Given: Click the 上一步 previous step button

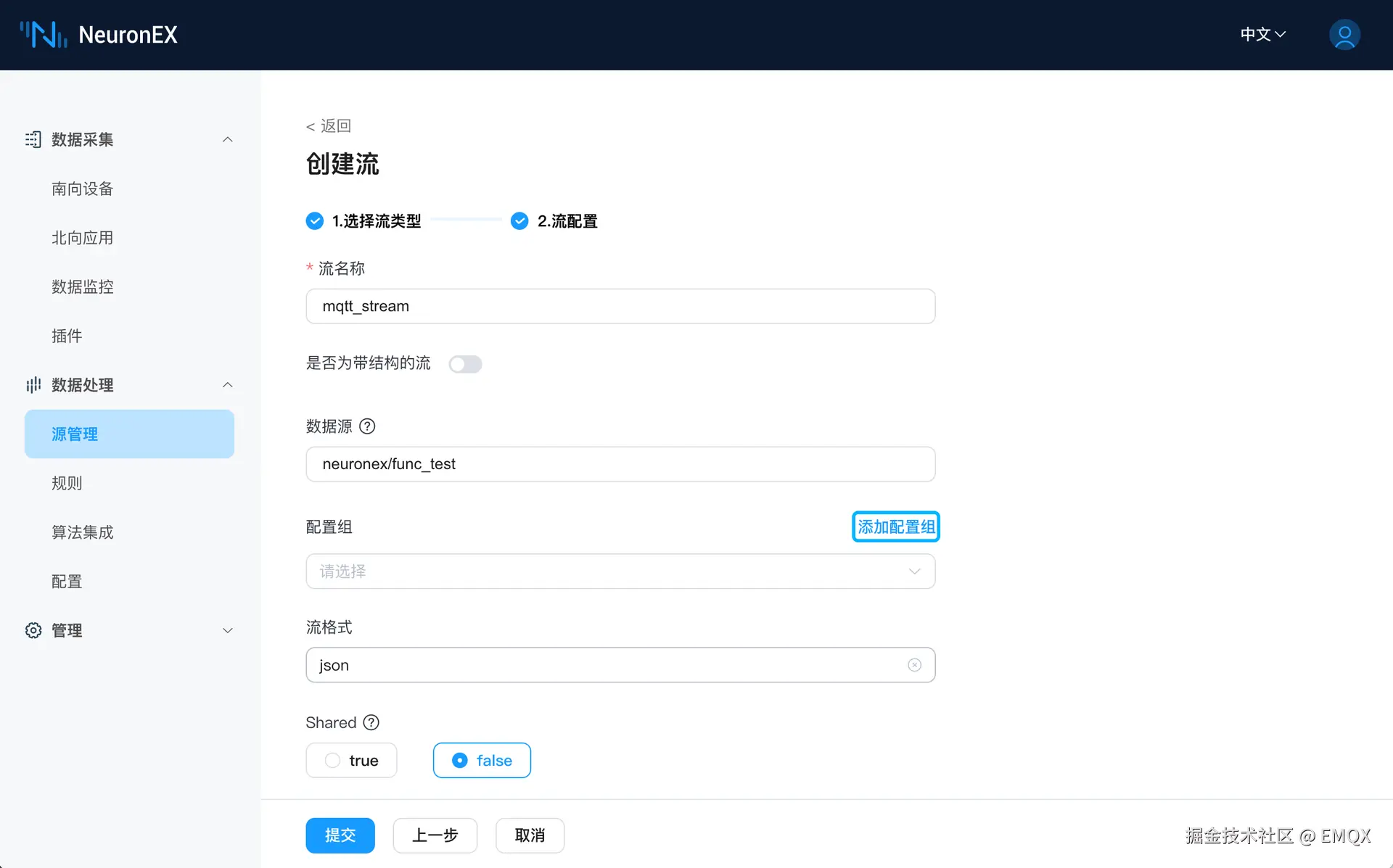Looking at the screenshot, I should [435, 835].
